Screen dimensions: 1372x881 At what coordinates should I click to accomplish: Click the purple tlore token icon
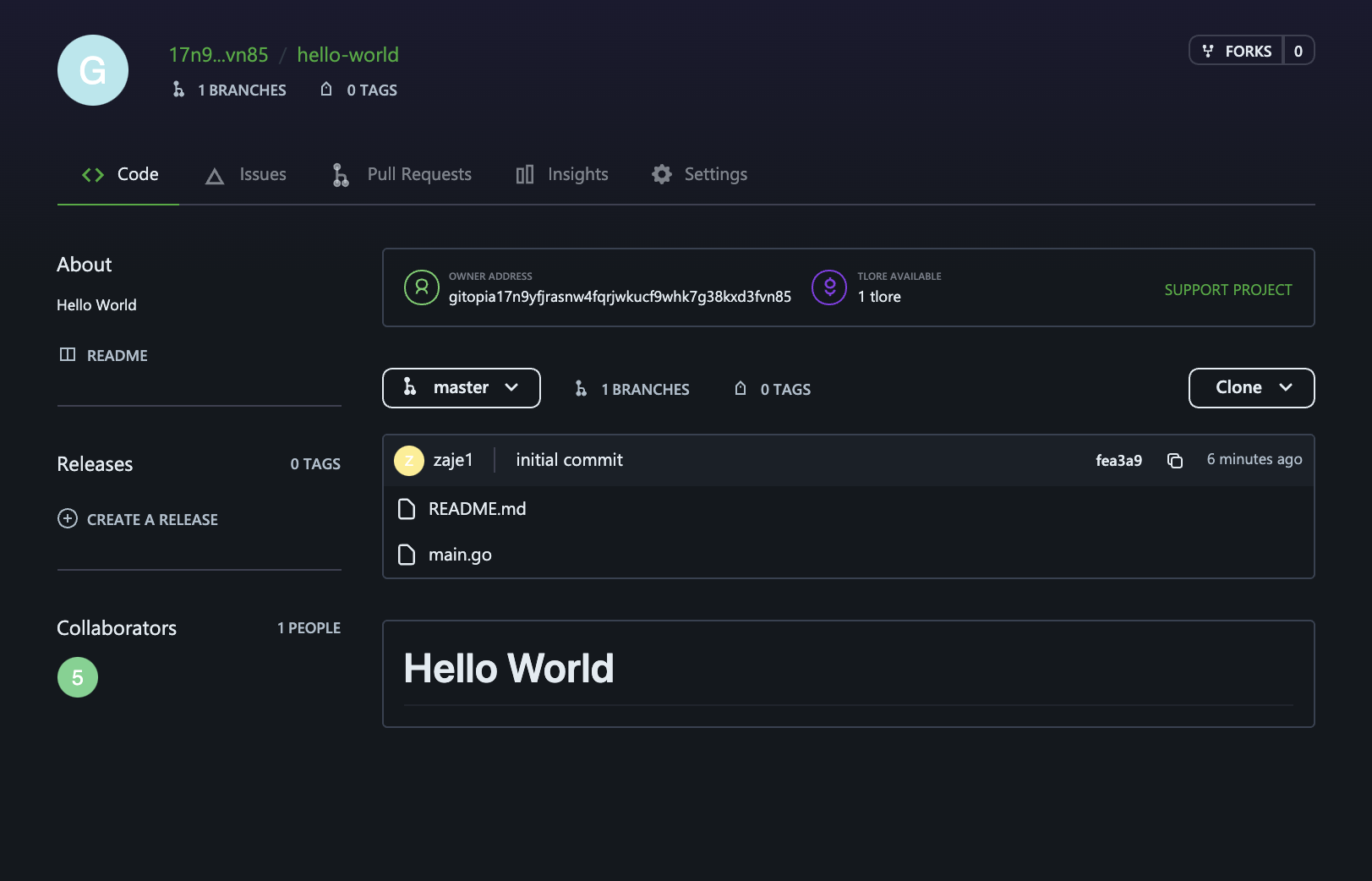[x=829, y=287]
